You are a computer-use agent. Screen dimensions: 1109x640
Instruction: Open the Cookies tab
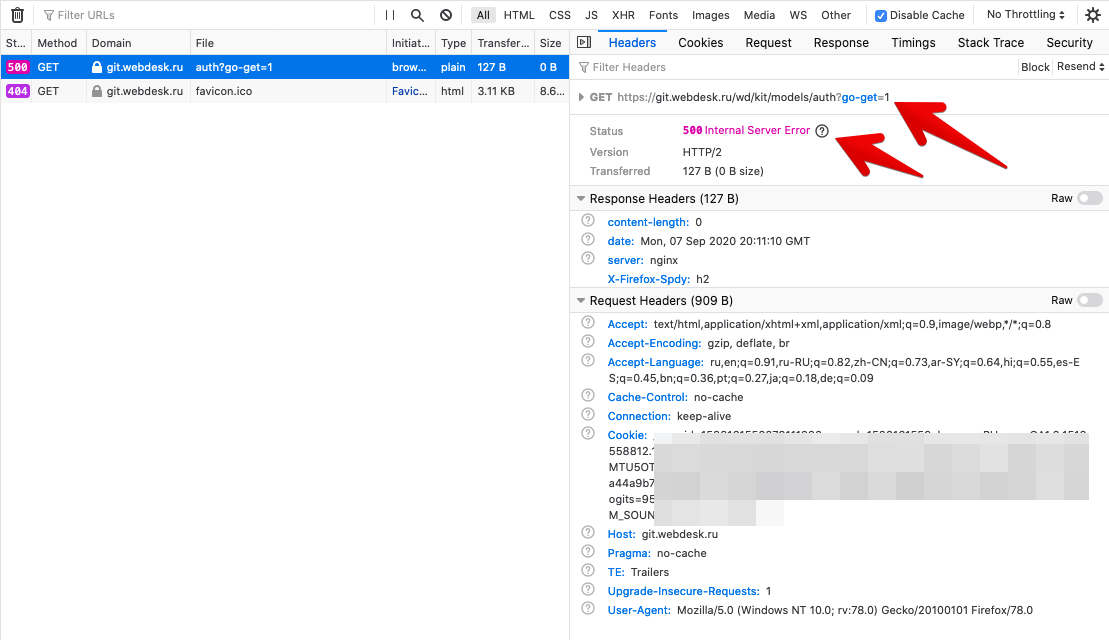click(x=700, y=42)
